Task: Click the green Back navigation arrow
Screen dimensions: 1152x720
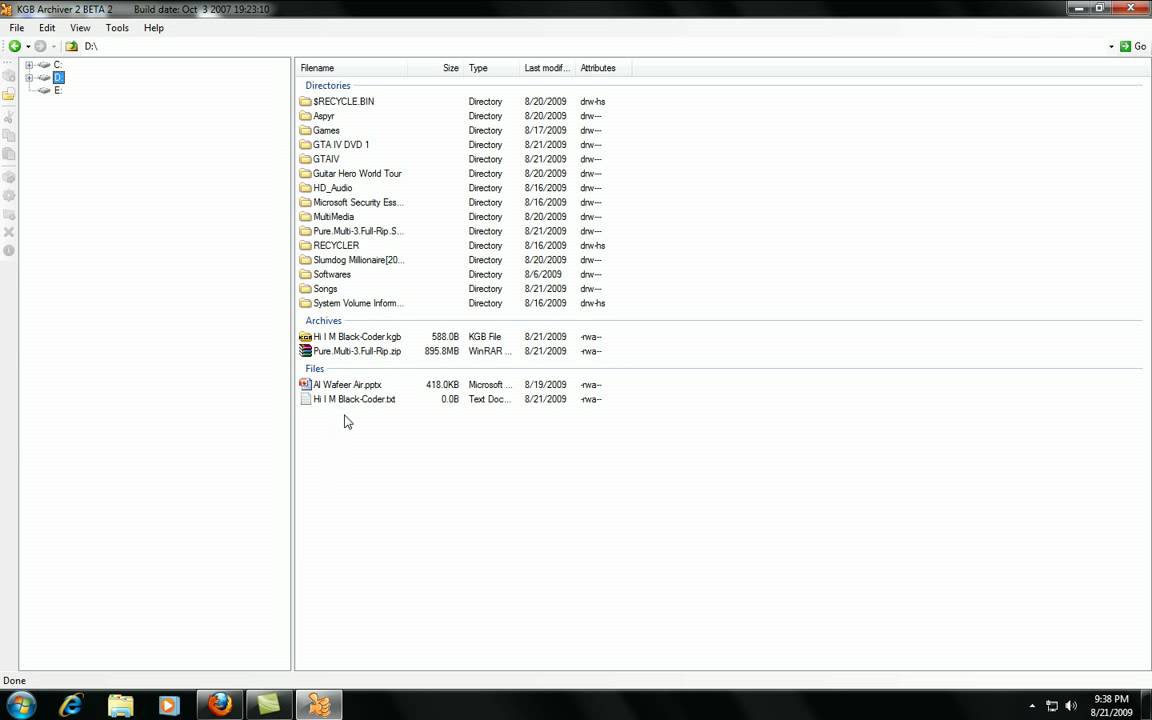Action: tap(15, 46)
